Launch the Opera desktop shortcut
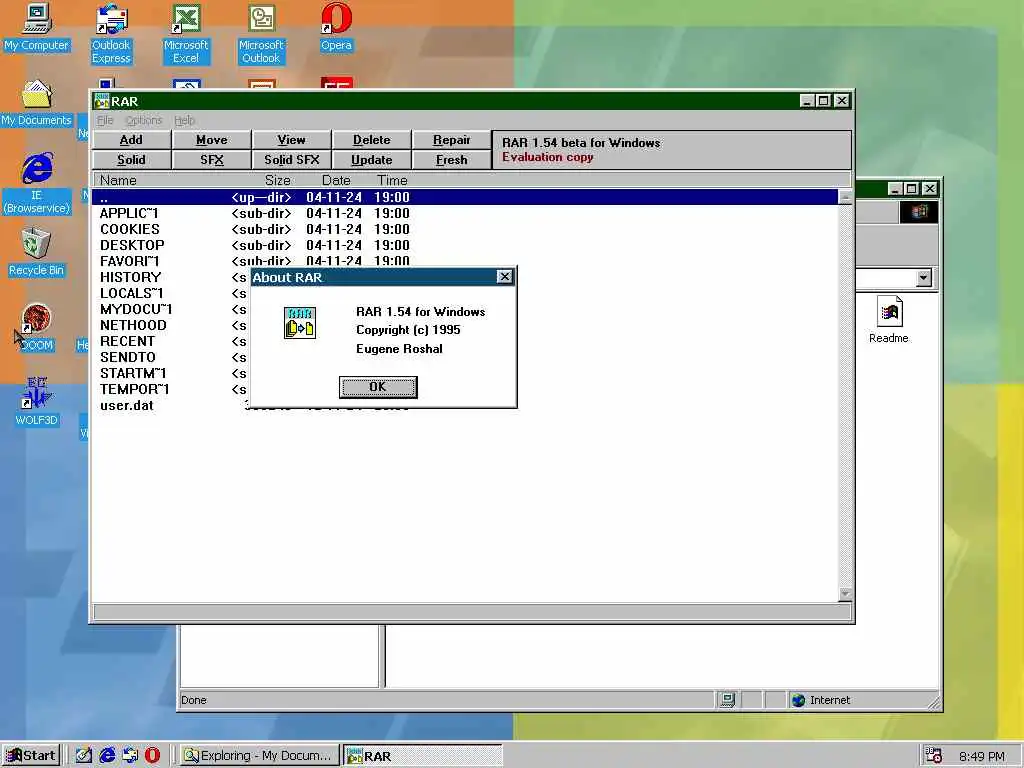Viewport: 1024px width, 768px height. pos(336,27)
